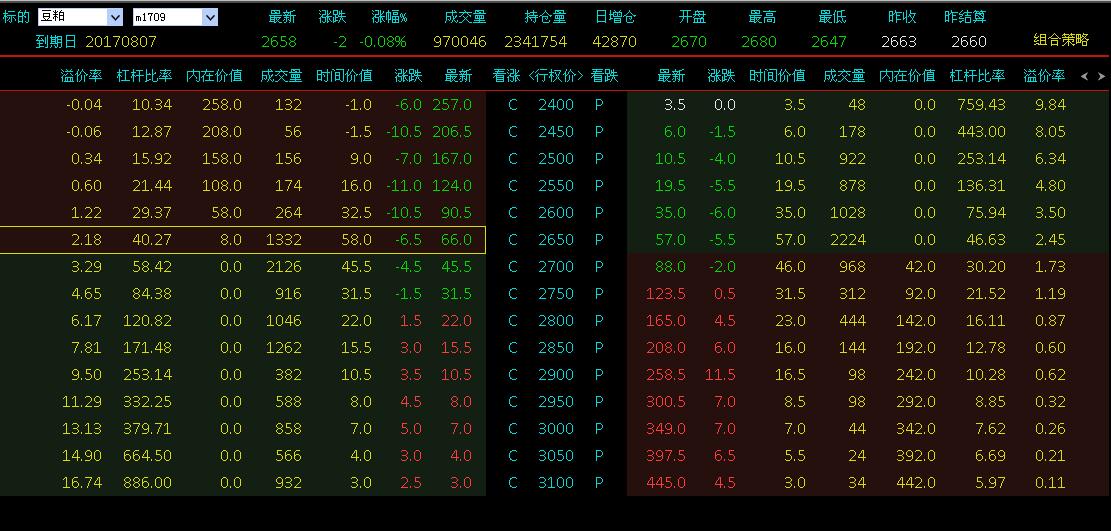Click the 日增仓 value 42870
Image resolution: width=1111 pixels, height=531 pixels.
point(614,42)
